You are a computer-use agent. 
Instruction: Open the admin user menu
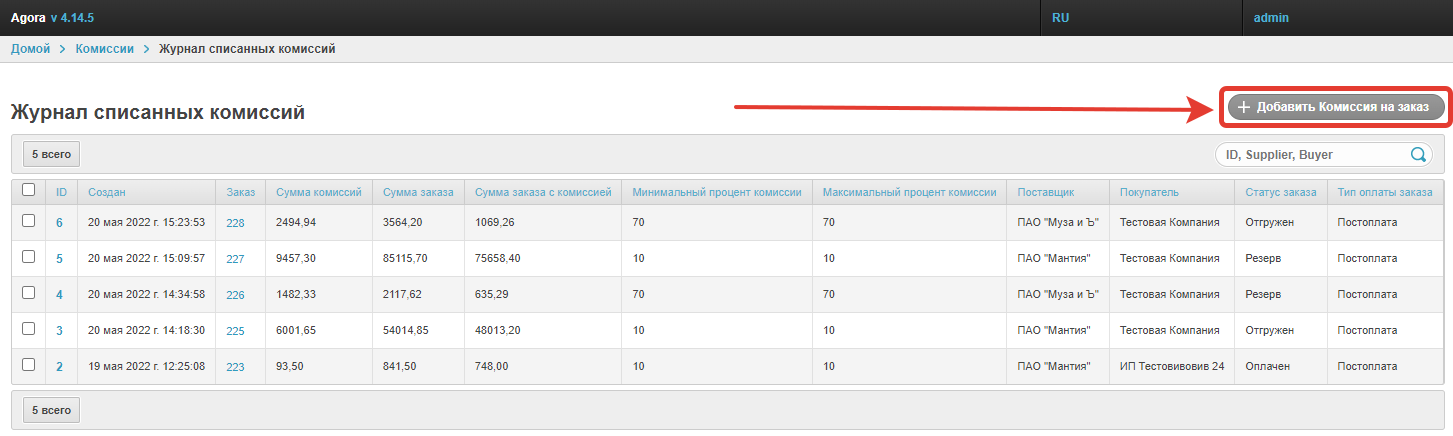pos(1271,18)
